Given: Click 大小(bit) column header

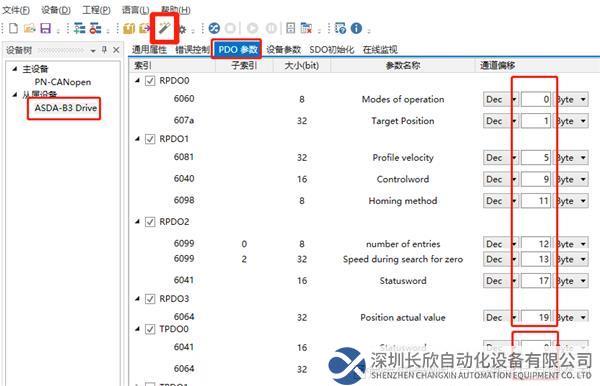Looking at the screenshot, I should tap(302, 65).
